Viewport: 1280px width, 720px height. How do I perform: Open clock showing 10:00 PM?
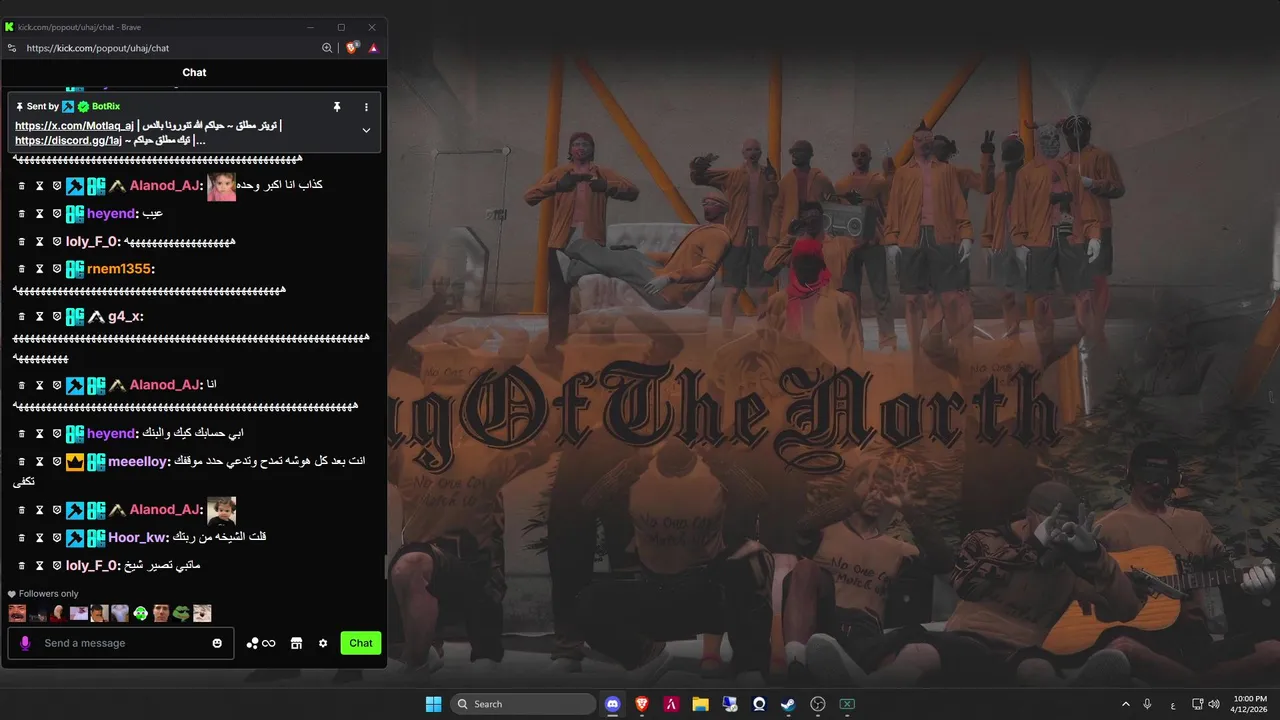1250,704
